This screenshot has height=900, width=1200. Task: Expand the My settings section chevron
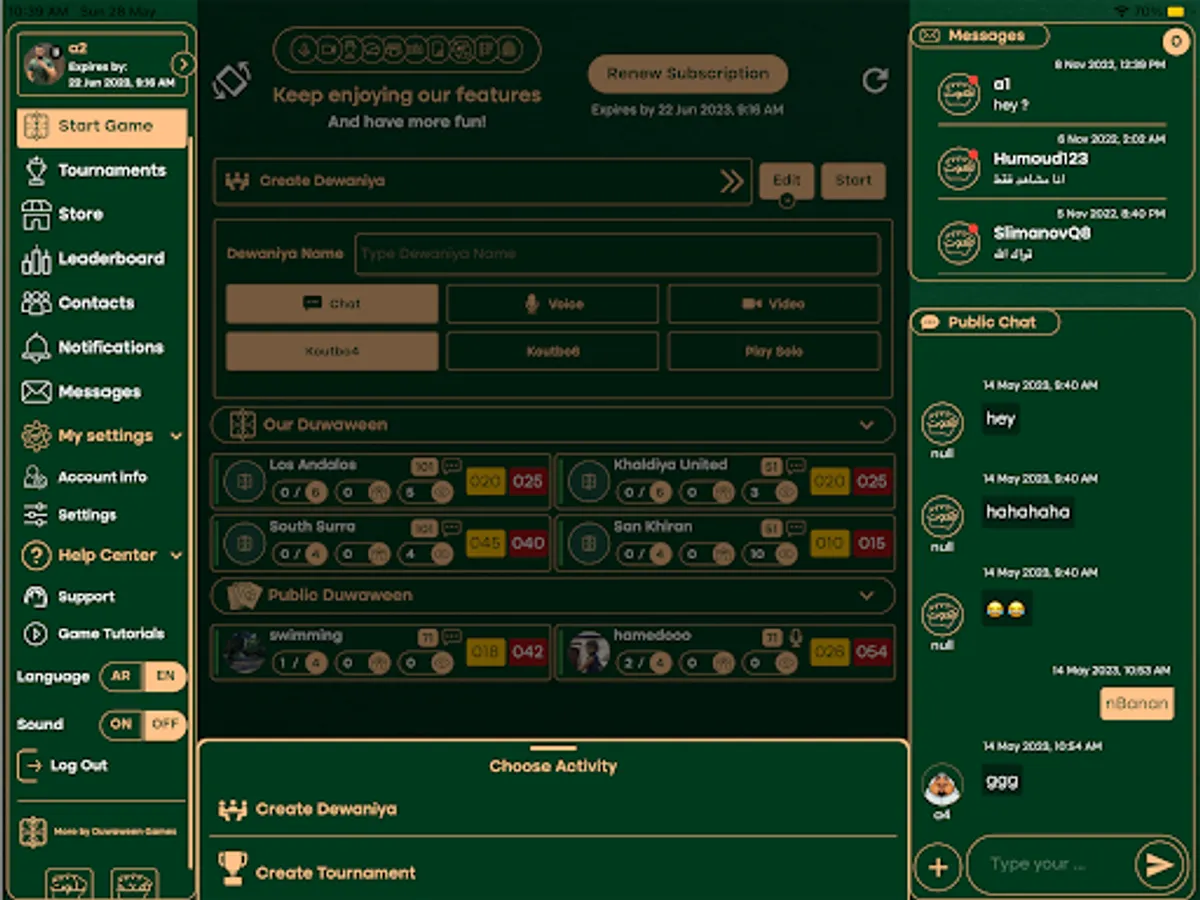pyautogui.click(x=176, y=436)
